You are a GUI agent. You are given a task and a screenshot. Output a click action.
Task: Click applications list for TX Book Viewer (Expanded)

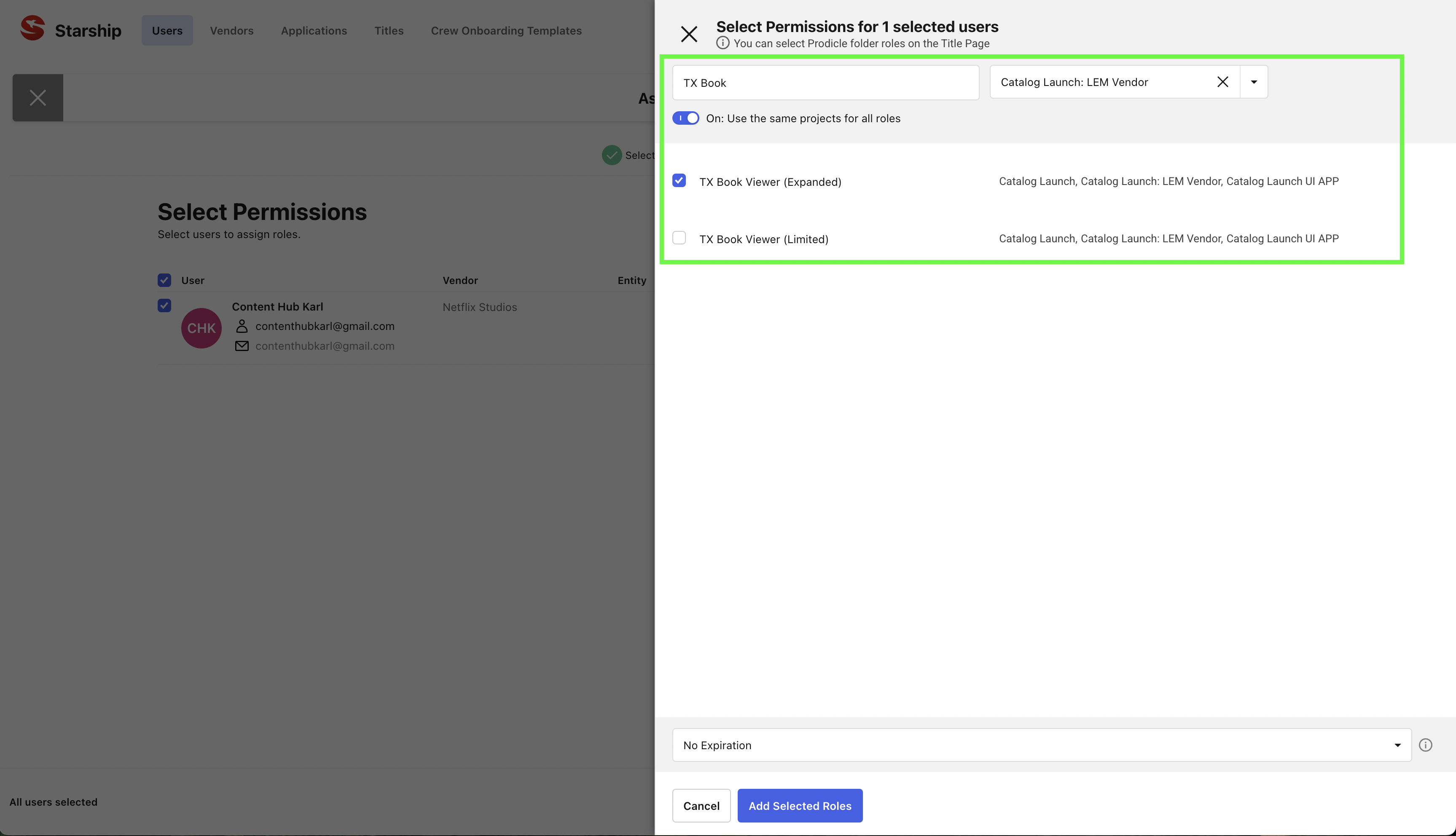pos(1169,182)
